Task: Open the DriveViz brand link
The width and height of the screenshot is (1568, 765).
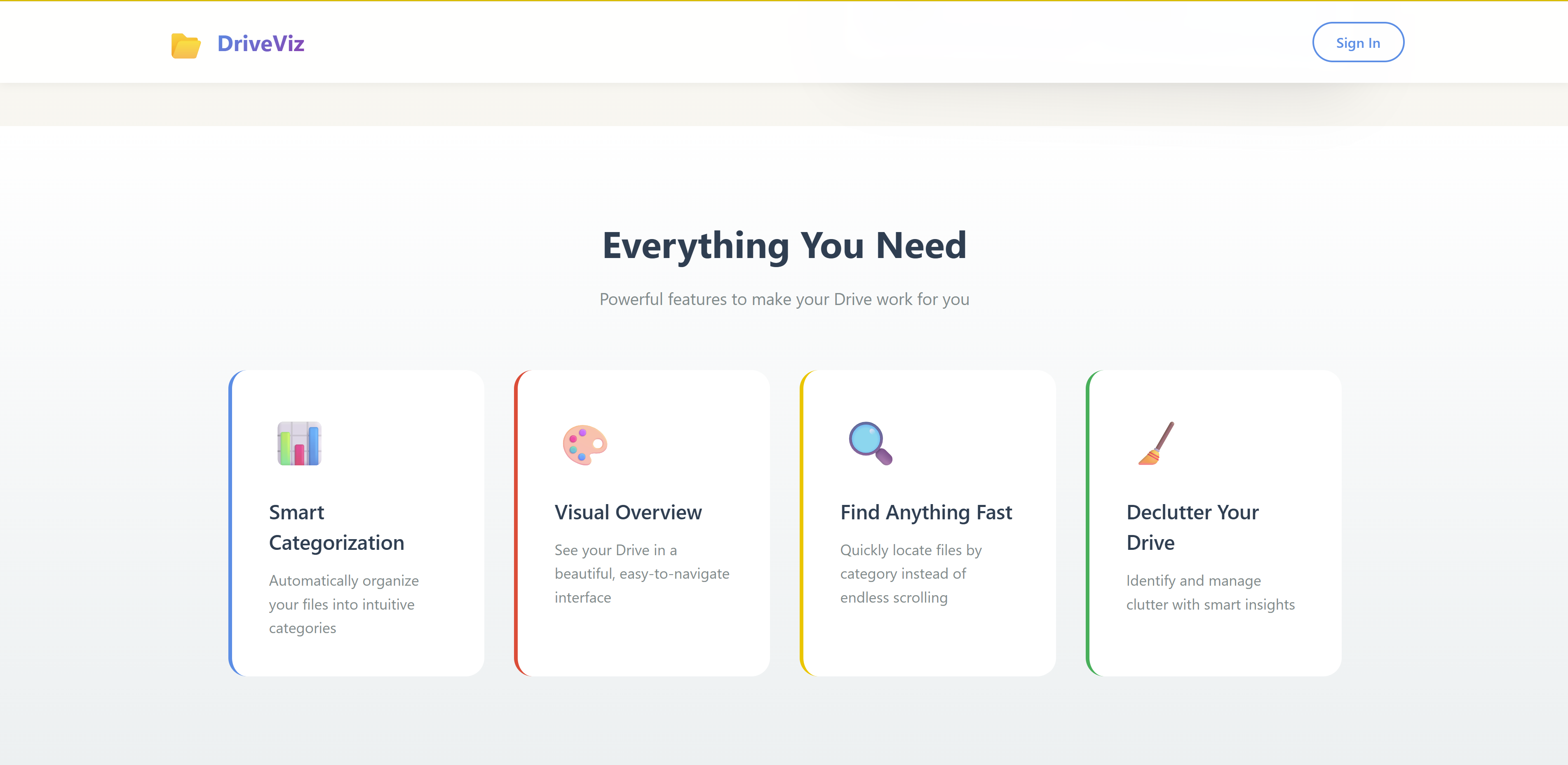Action: pyautogui.click(x=261, y=44)
